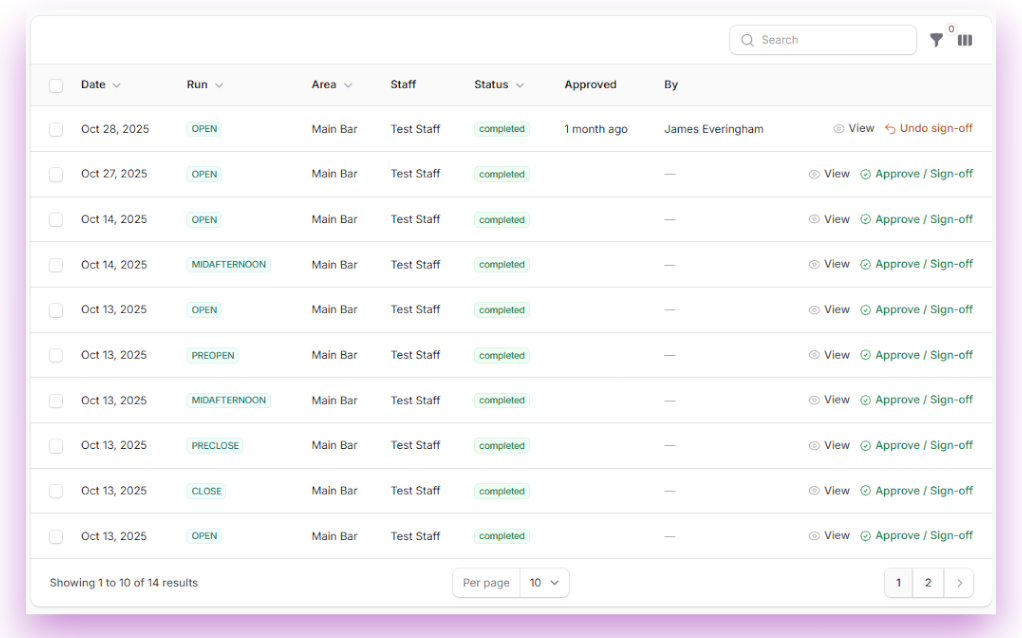Open the Status column dropdown
This screenshot has width=1022, height=638.
[522, 85]
